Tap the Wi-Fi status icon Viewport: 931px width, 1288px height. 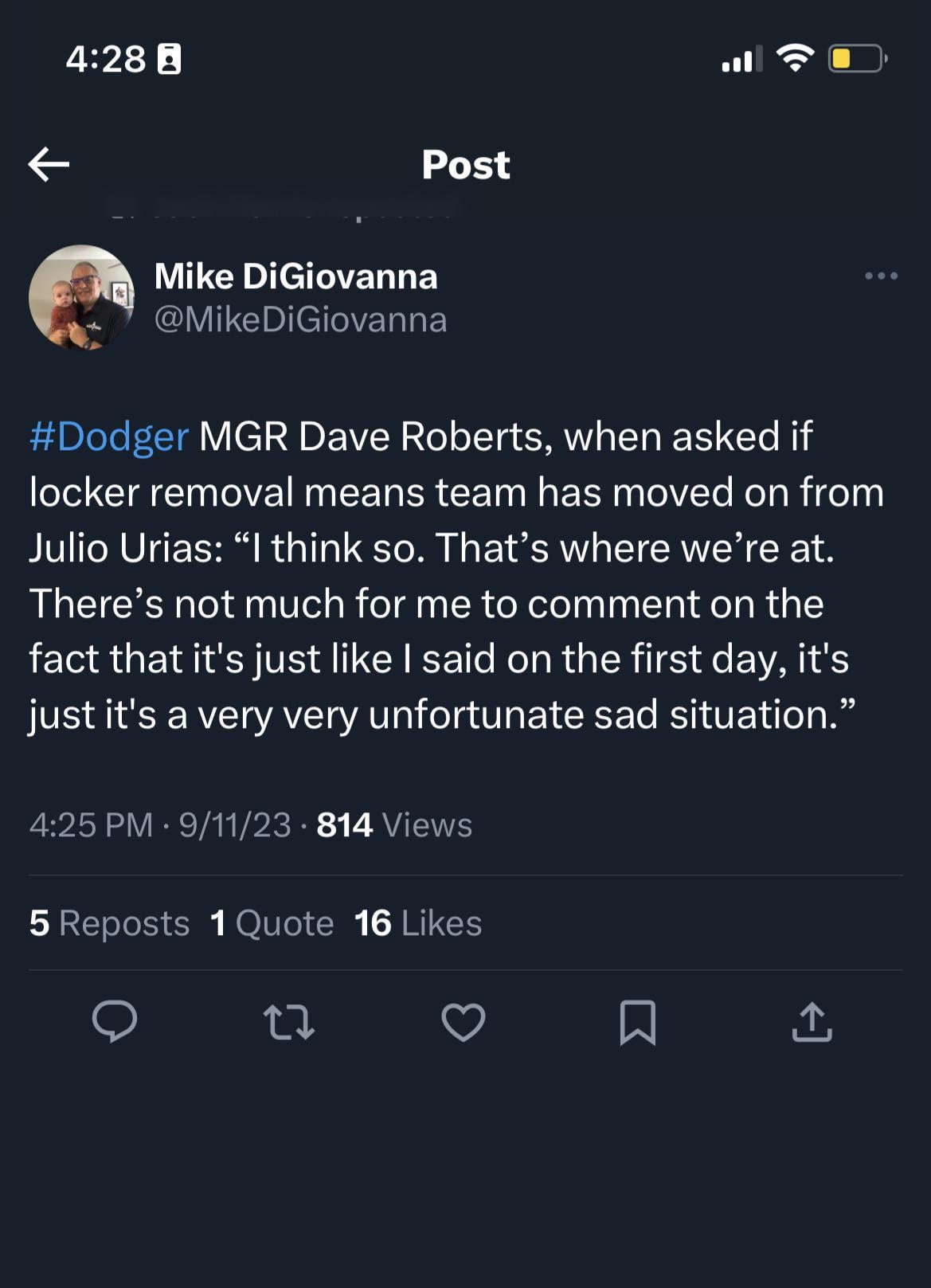click(x=795, y=58)
